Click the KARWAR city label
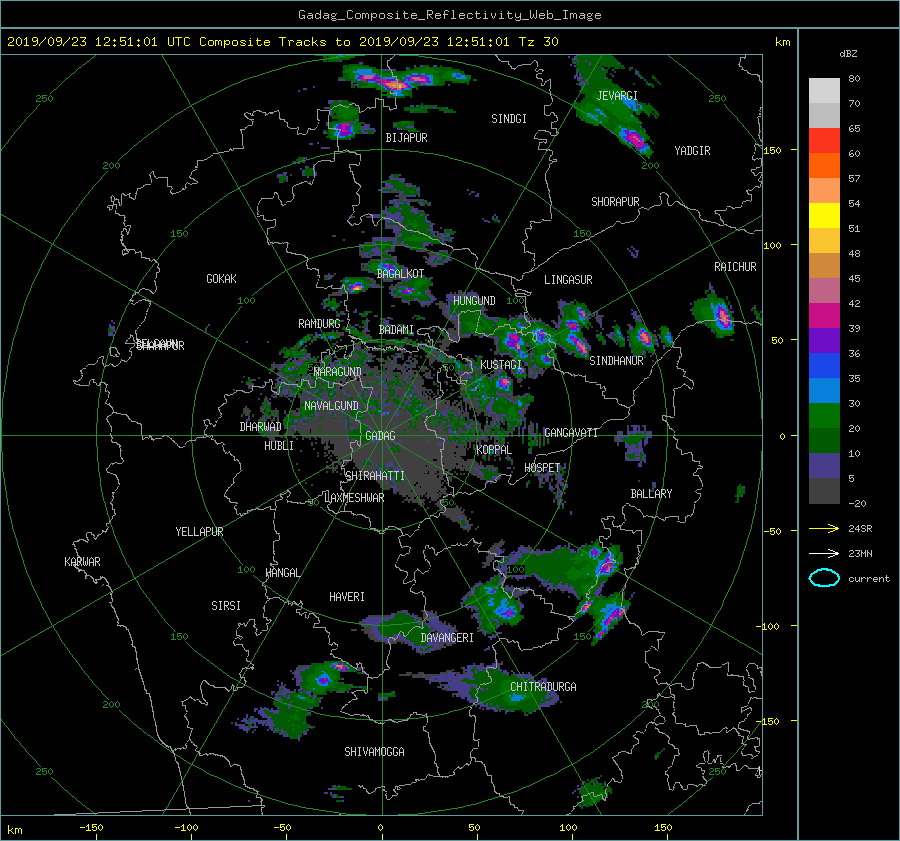Image resolution: width=900 pixels, height=841 pixels. coord(82,561)
